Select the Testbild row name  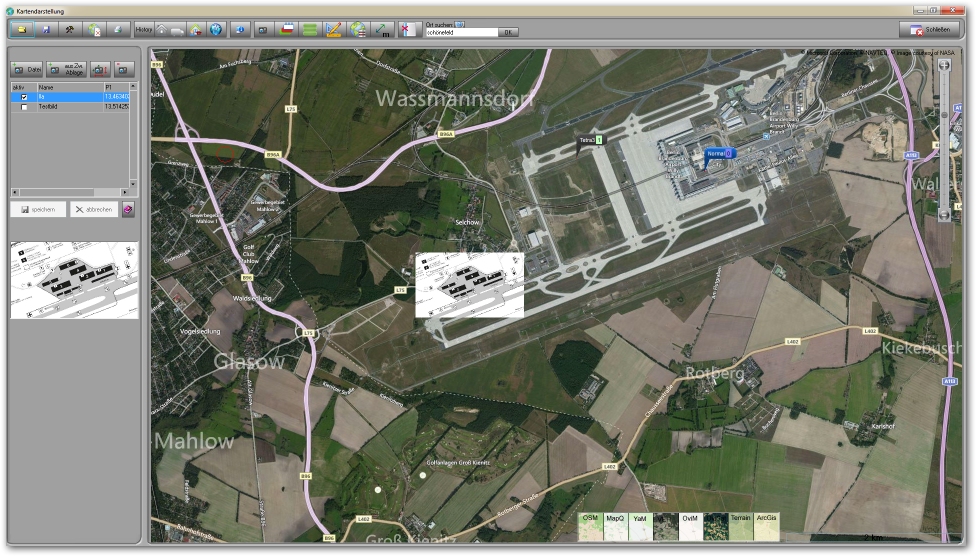pos(48,107)
